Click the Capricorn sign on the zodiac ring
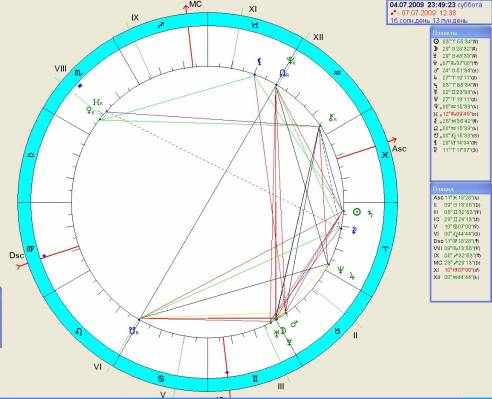This screenshot has width=492, height=399. click(254, 24)
